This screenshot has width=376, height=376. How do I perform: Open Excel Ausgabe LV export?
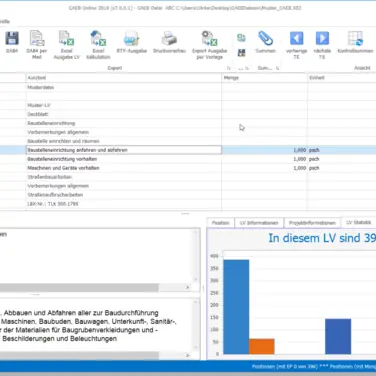tap(67, 44)
